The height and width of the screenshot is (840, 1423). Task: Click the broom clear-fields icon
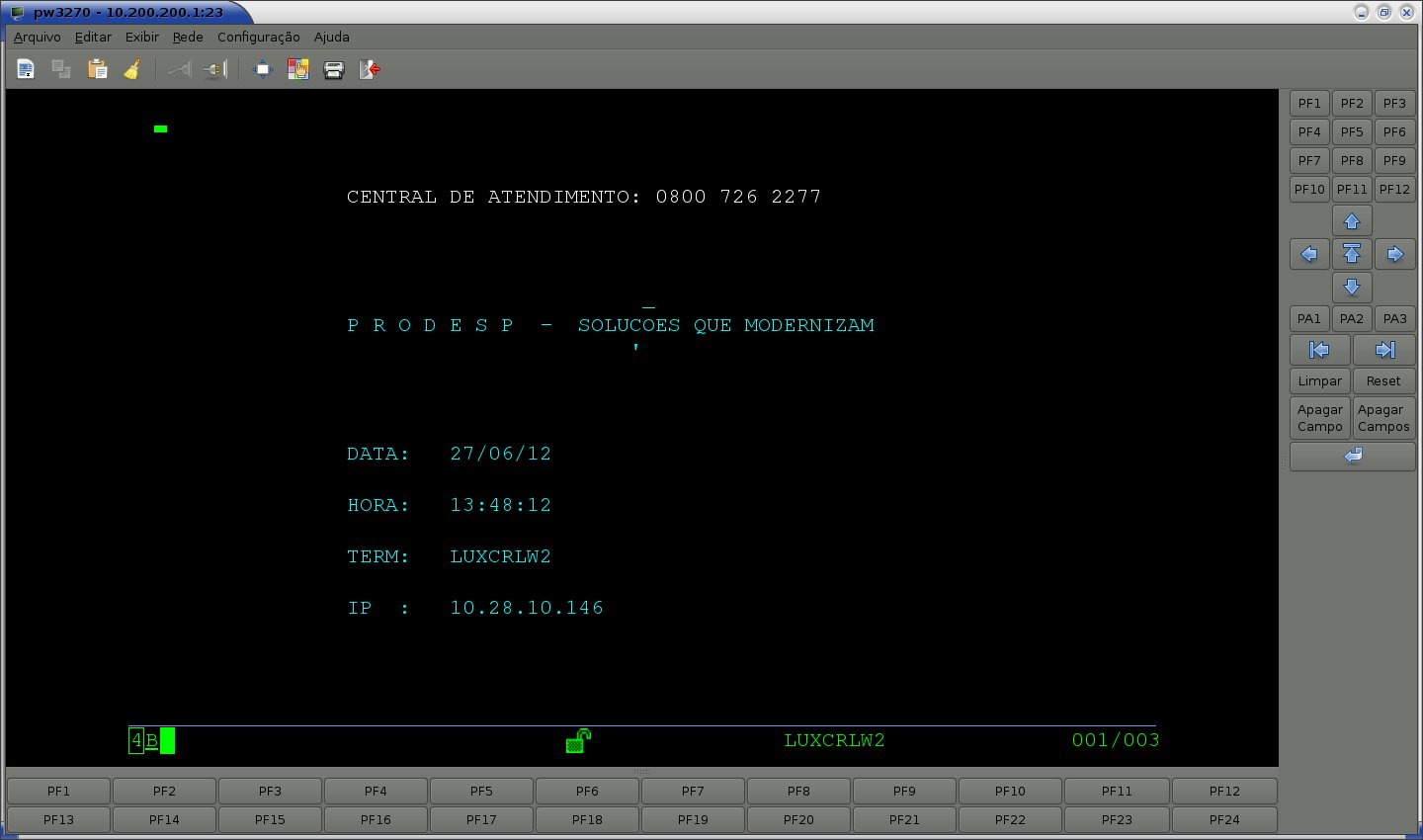(x=132, y=69)
